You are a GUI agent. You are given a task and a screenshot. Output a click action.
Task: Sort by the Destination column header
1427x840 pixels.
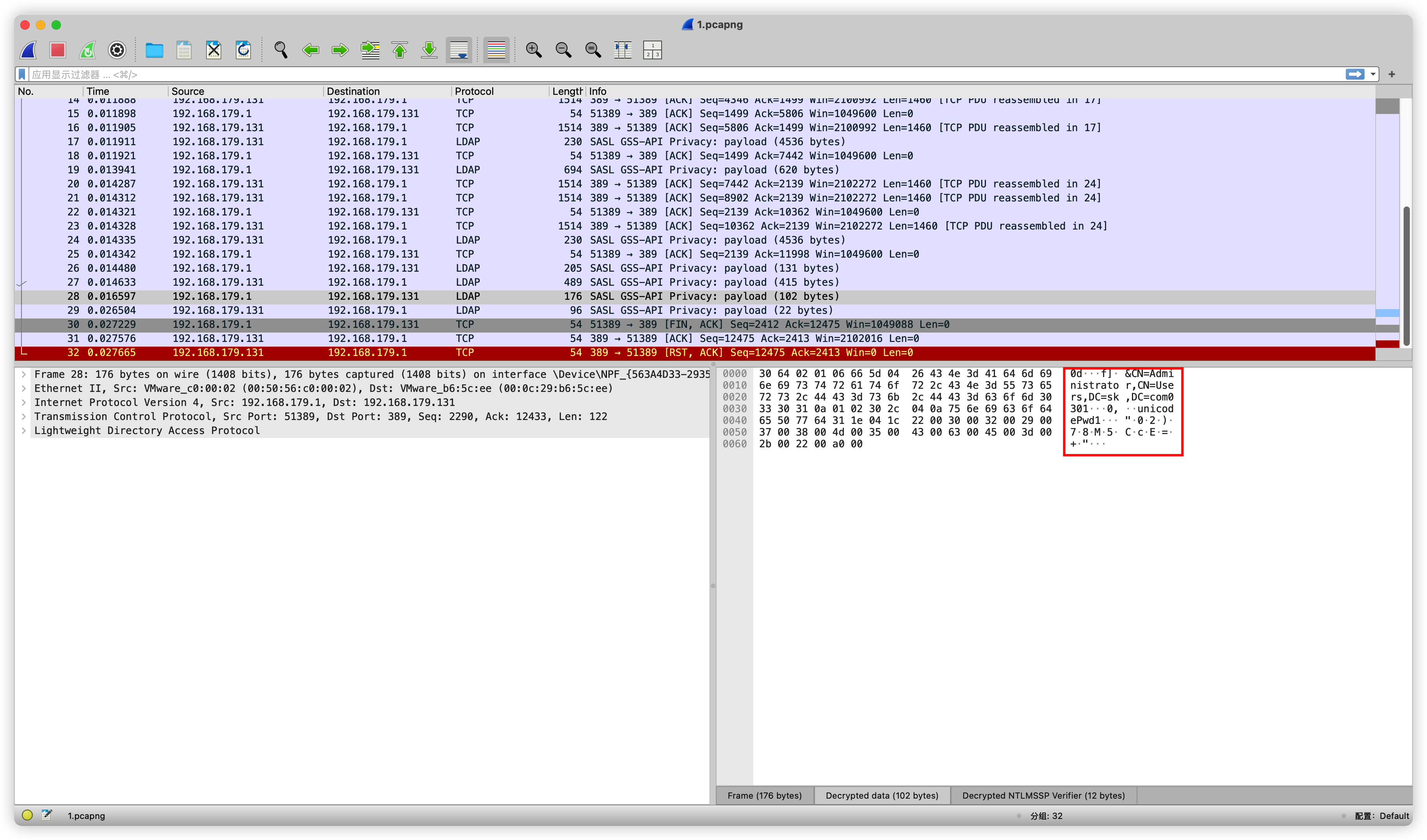[x=387, y=91]
